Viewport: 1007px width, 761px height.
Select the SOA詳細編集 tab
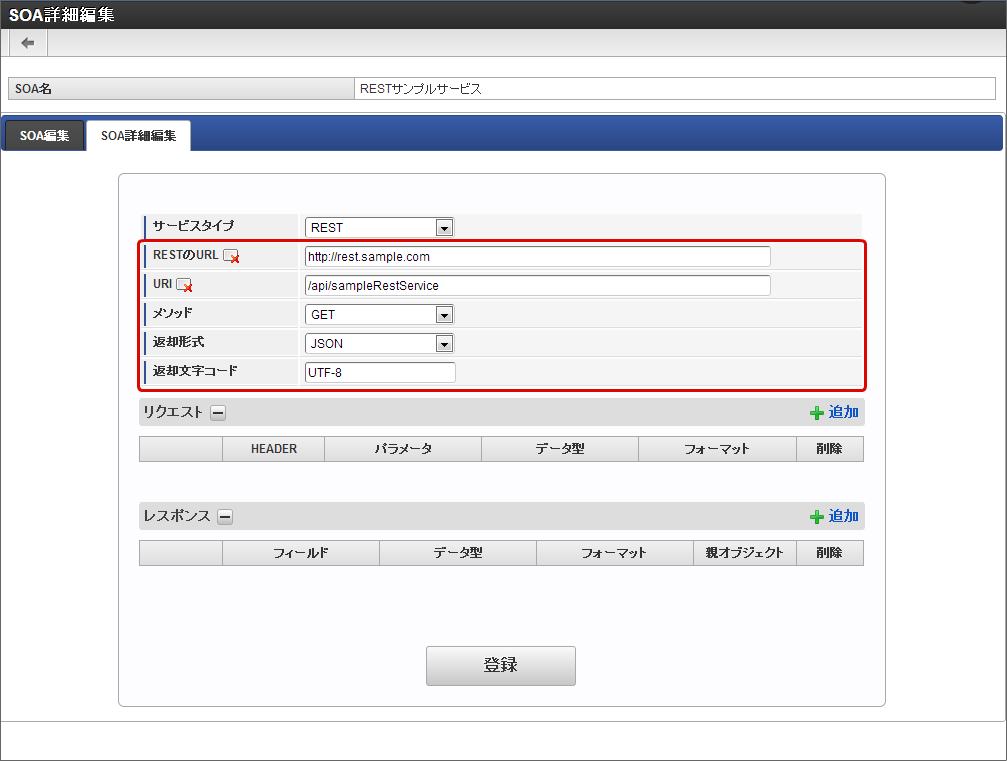tap(138, 136)
